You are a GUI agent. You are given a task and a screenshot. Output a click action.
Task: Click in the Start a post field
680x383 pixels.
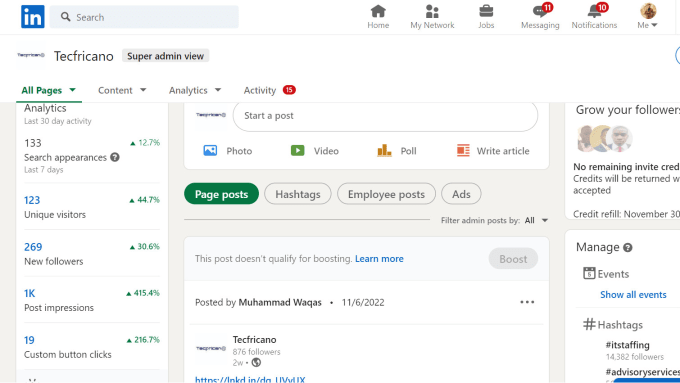pyautogui.click(x=385, y=116)
